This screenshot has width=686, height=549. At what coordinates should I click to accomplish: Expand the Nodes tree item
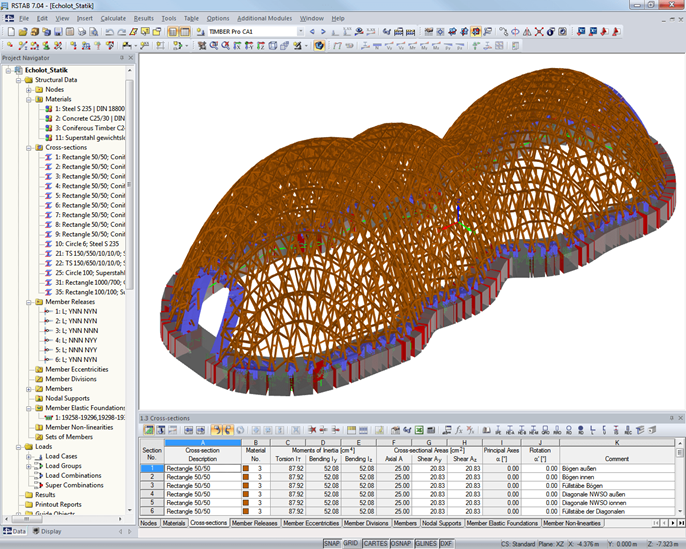click(28, 90)
